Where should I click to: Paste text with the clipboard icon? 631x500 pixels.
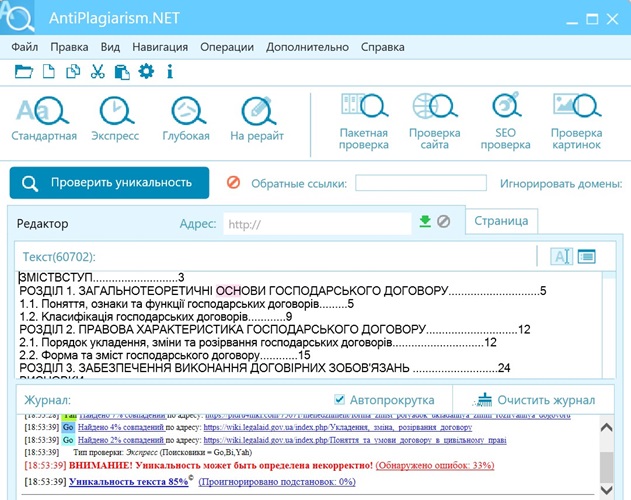pos(122,72)
